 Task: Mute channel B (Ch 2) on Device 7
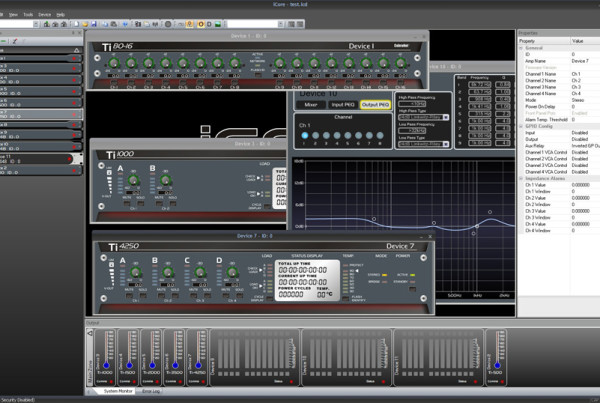tap(161, 295)
